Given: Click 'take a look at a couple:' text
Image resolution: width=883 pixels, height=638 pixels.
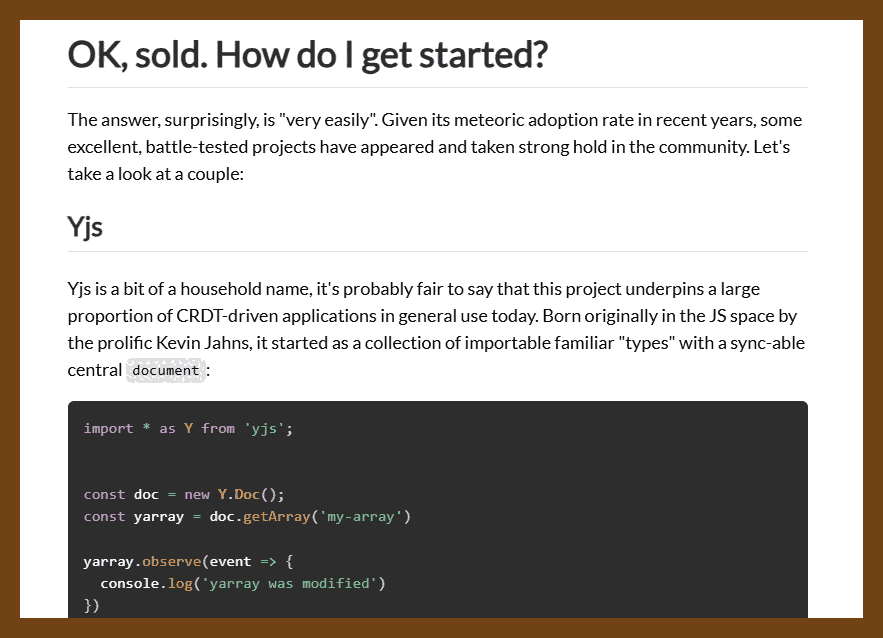Looking at the screenshot, I should pos(155,174).
